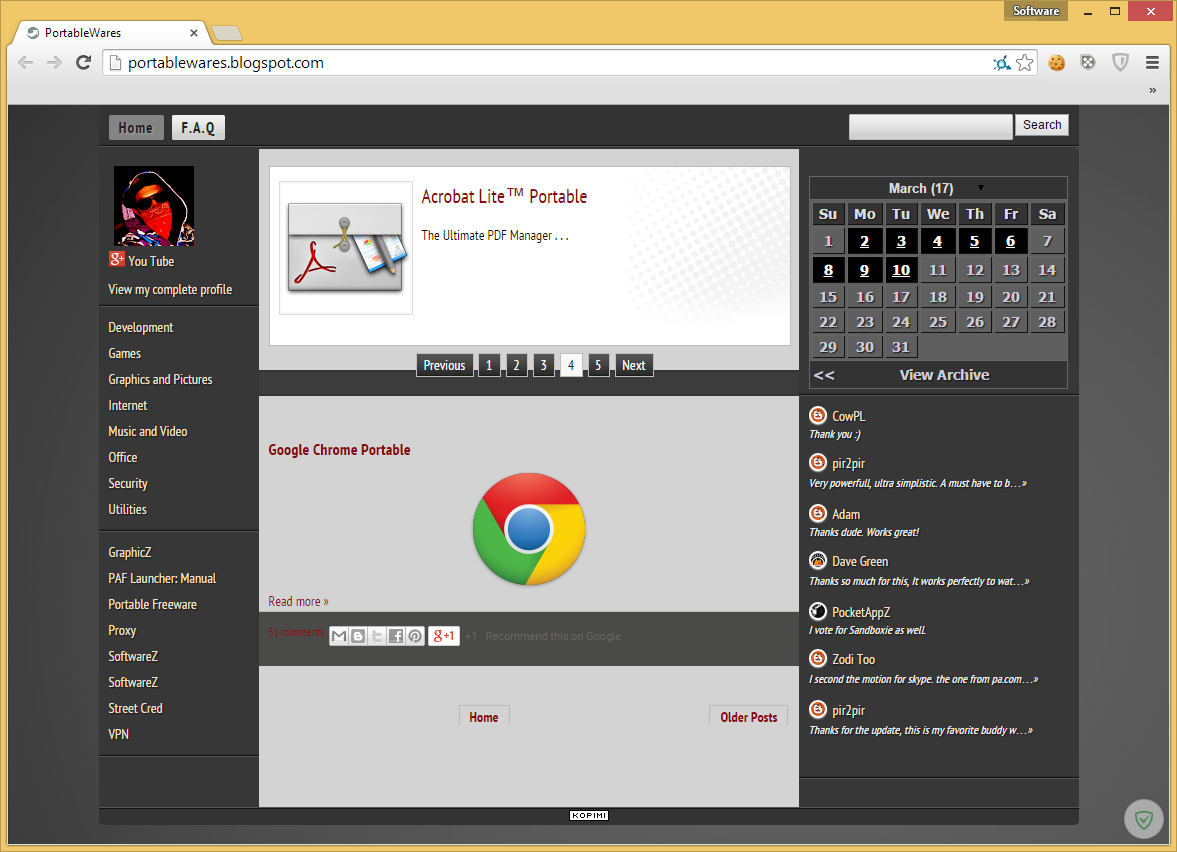Open the shield extension icon in toolbar
Viewport: 1177px width, 852px height.
tap(1120, 63)
